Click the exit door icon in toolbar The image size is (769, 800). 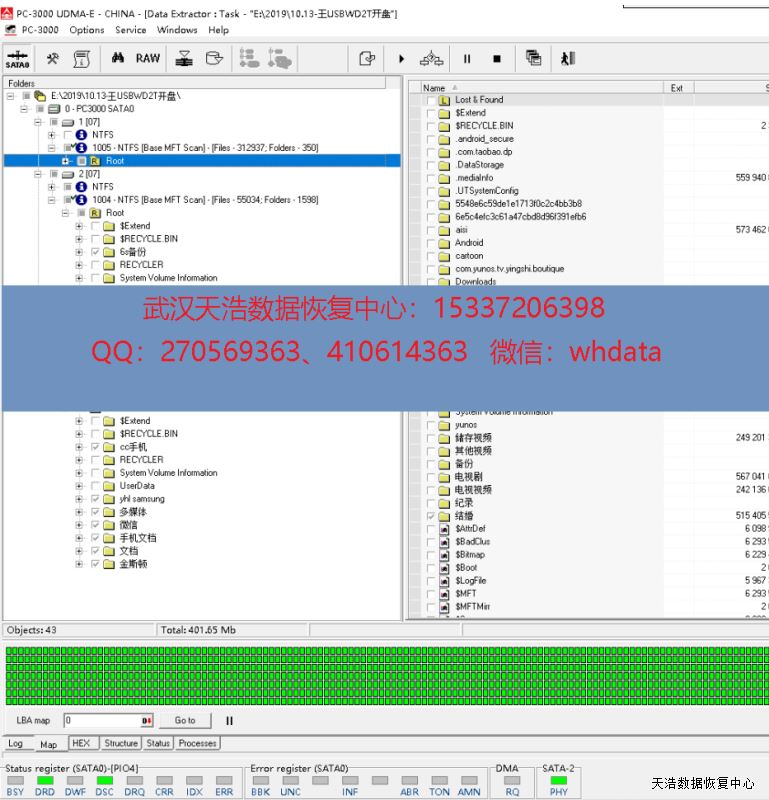click(568, 59)
